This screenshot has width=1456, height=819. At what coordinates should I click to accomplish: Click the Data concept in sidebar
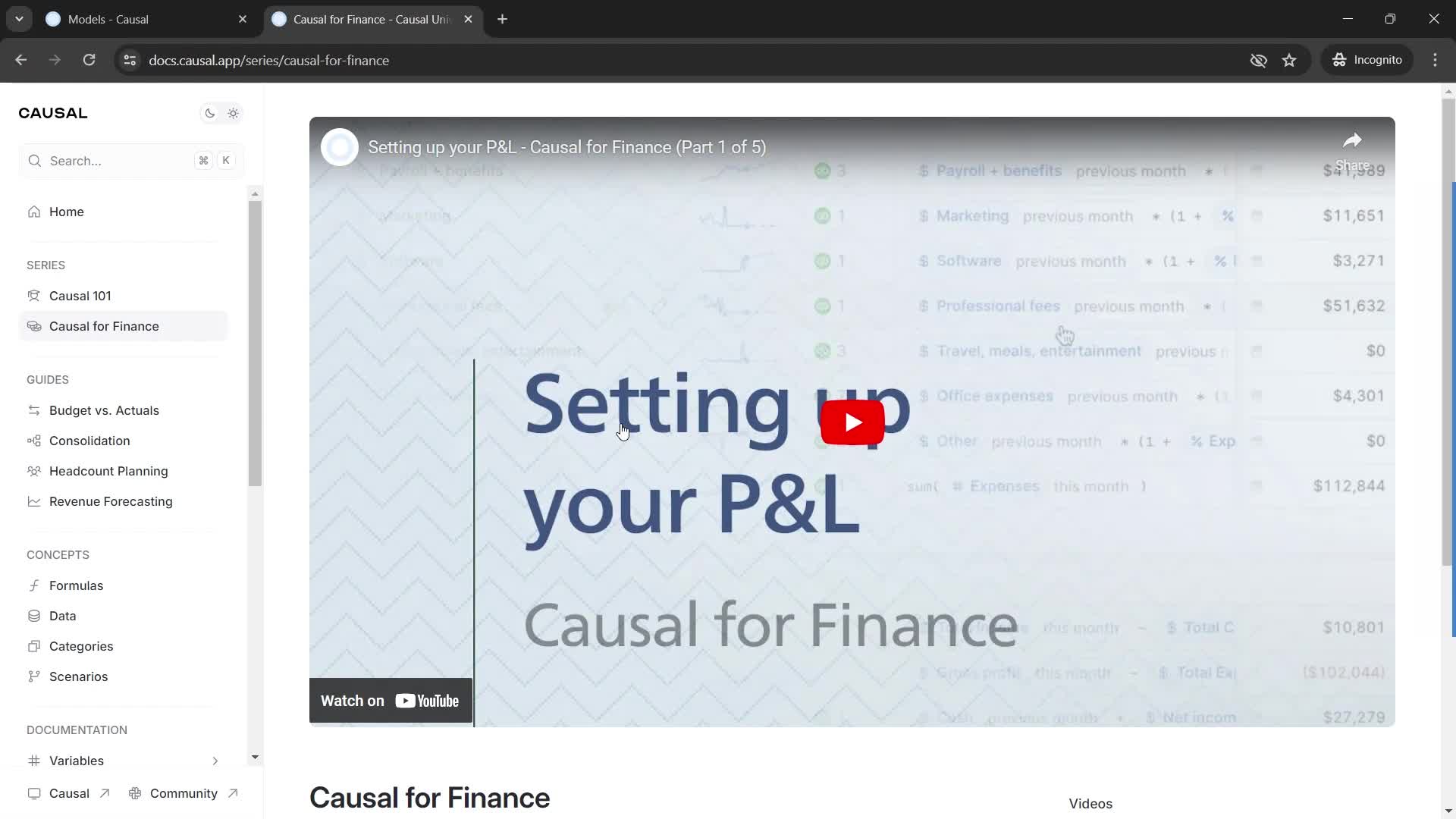coord(62,616)
